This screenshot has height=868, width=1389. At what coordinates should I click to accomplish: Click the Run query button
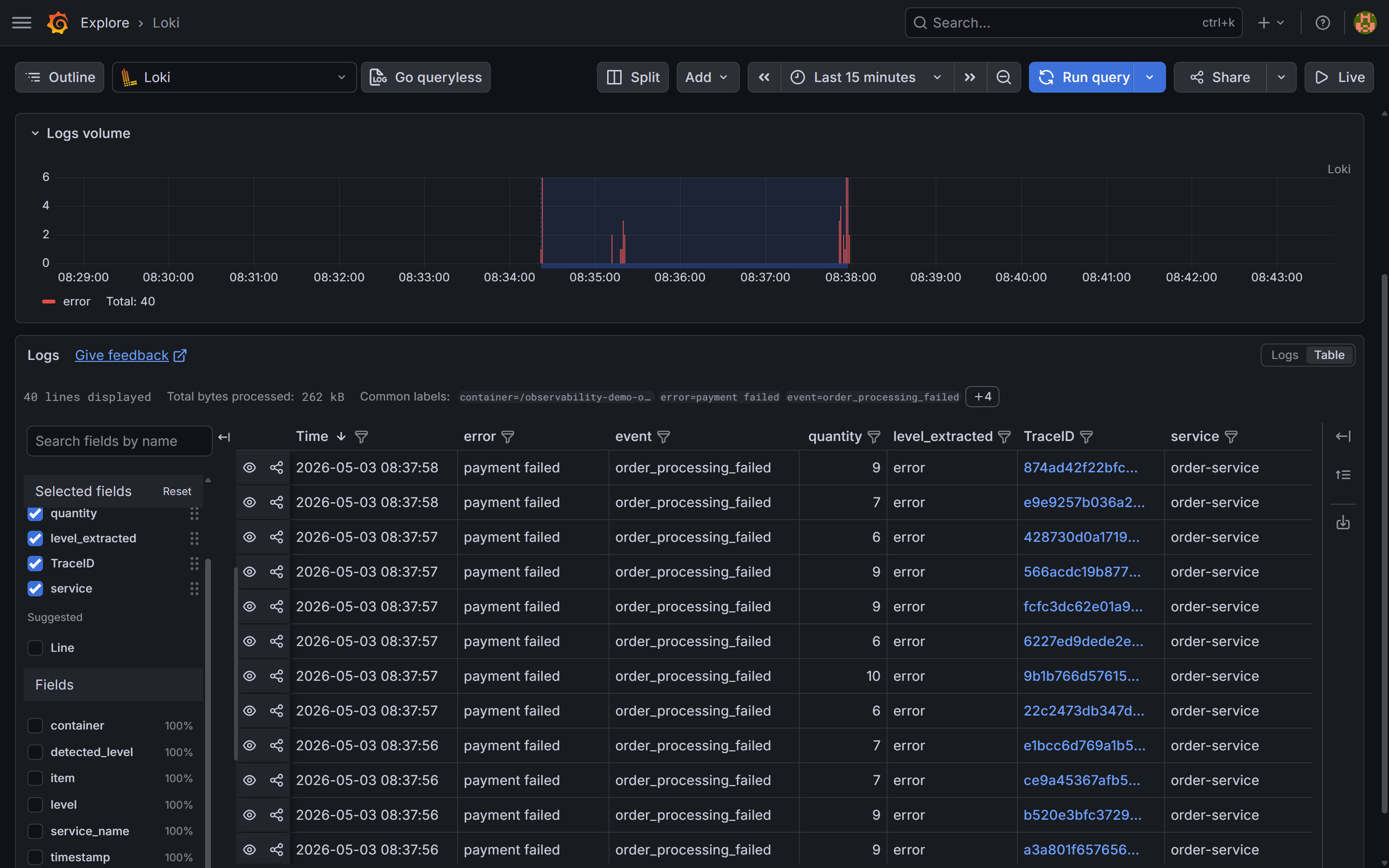click(1081, 77)
